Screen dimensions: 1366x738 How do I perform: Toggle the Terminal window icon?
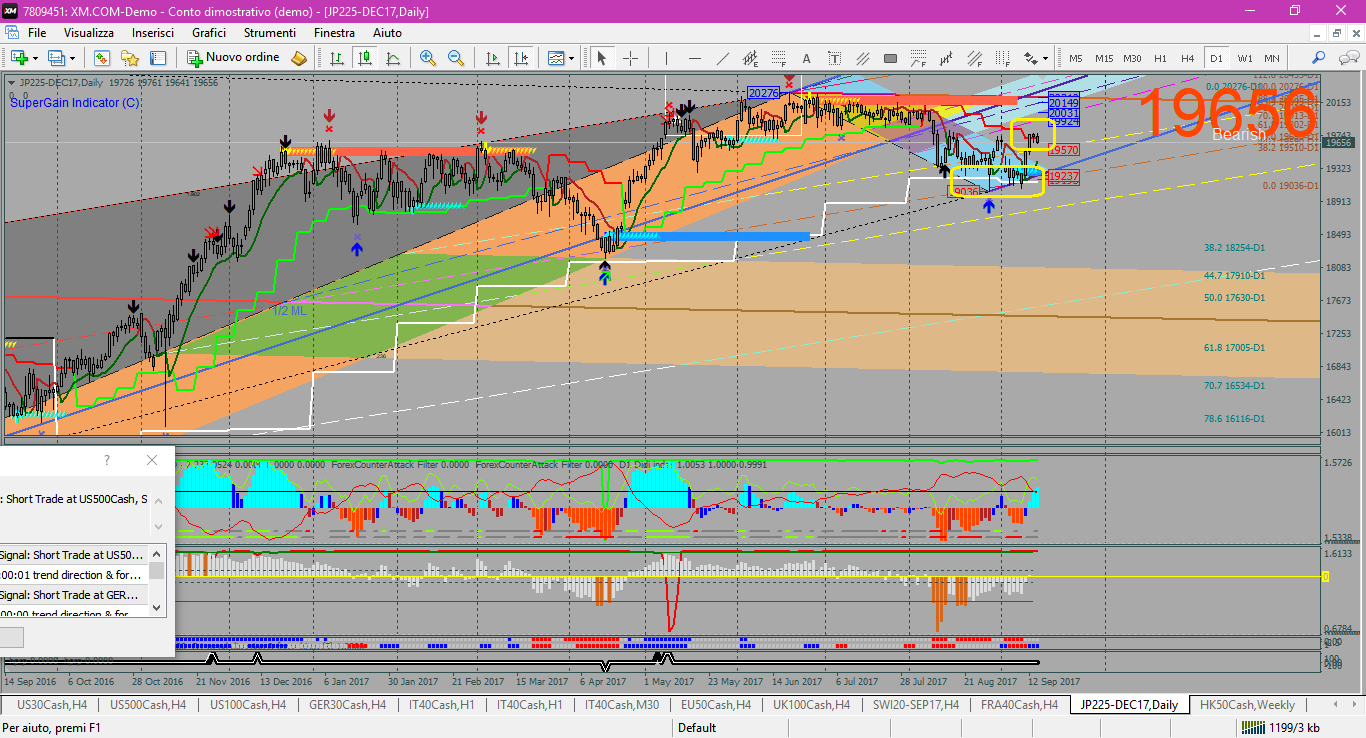(158, 57)
